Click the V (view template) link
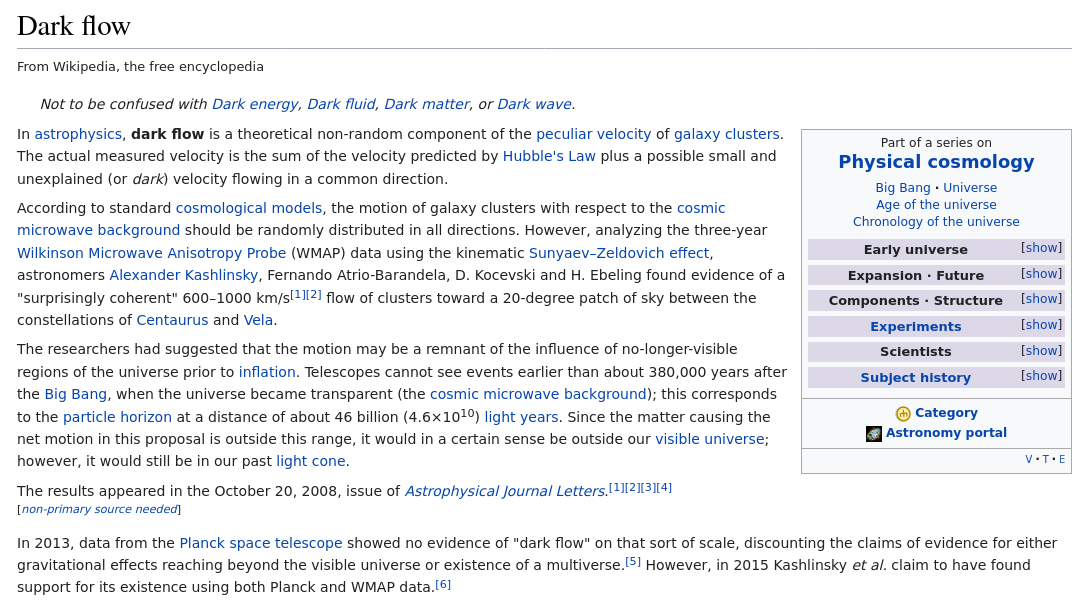This screenshot has width=1079, height=601. tap(1029, 459)
